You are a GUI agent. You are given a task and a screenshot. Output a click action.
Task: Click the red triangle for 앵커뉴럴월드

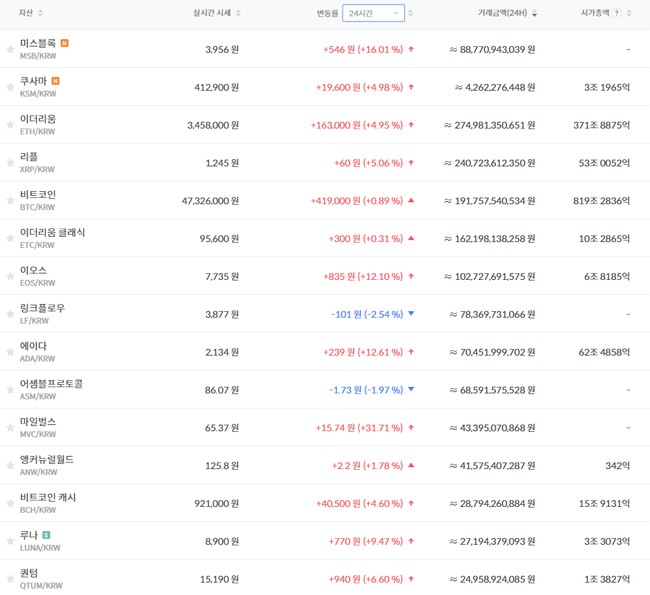point(411,465)
